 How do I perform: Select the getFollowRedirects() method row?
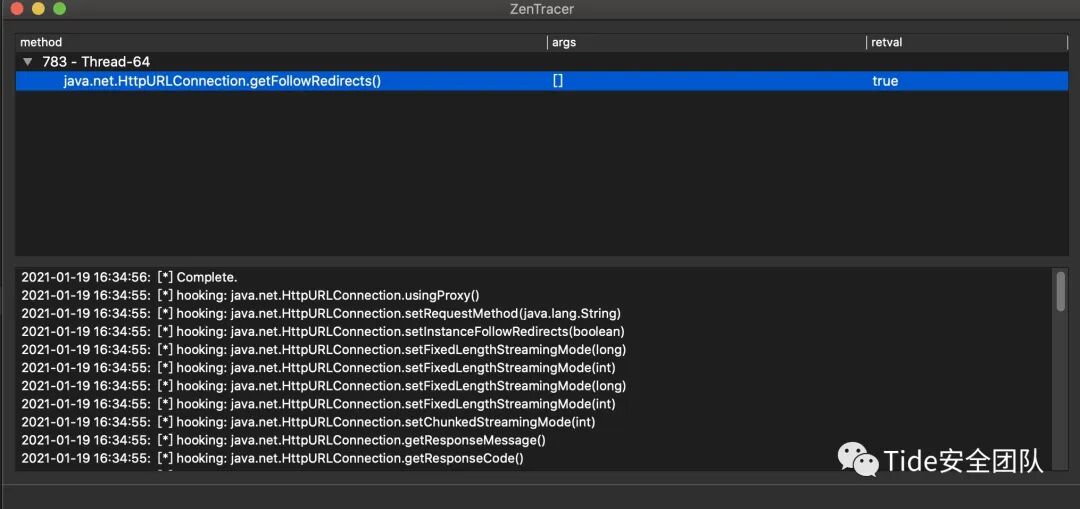[542, 81]
